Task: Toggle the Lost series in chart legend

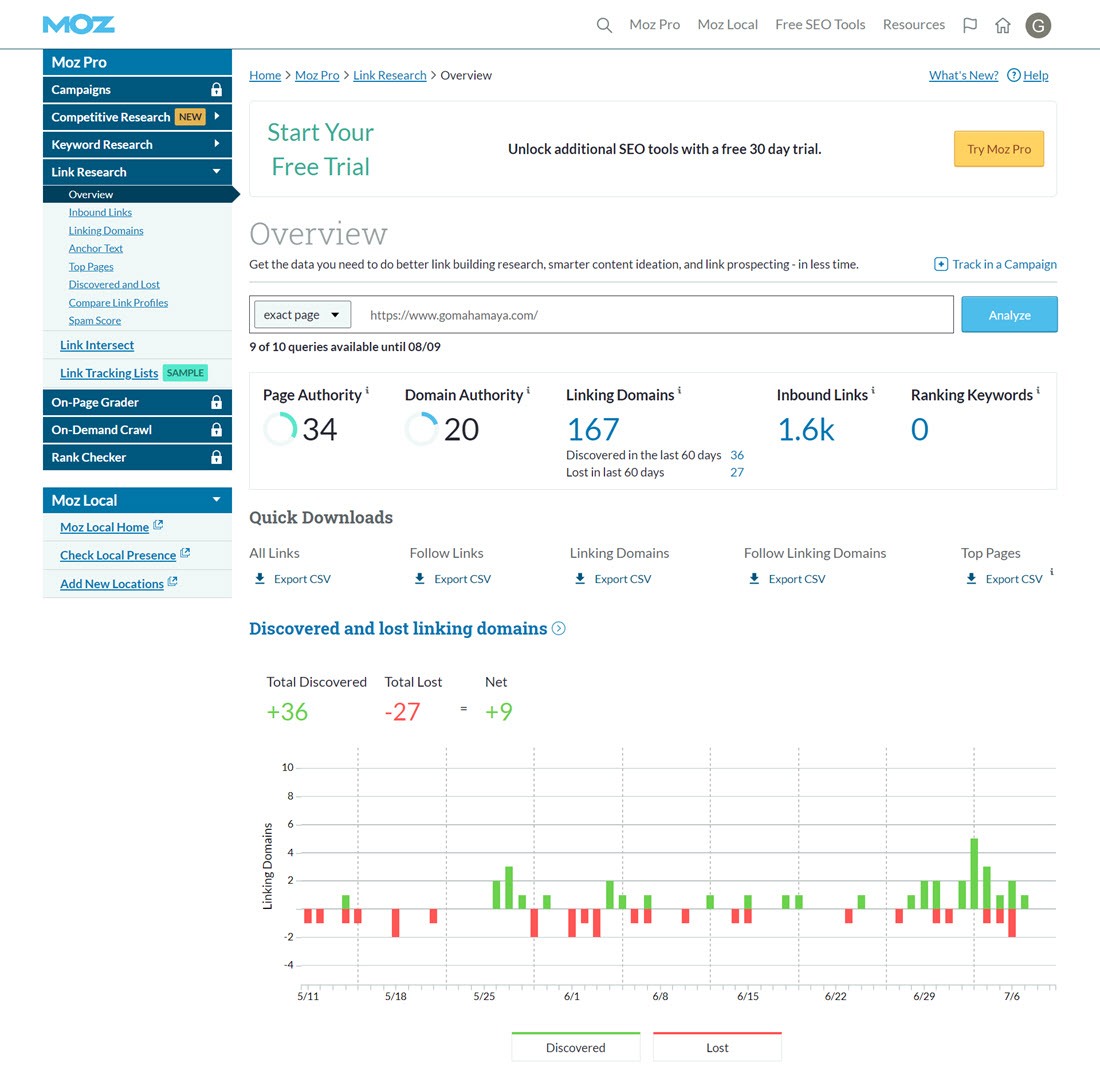Action: pyautogui.click(x=717, y=1047)
